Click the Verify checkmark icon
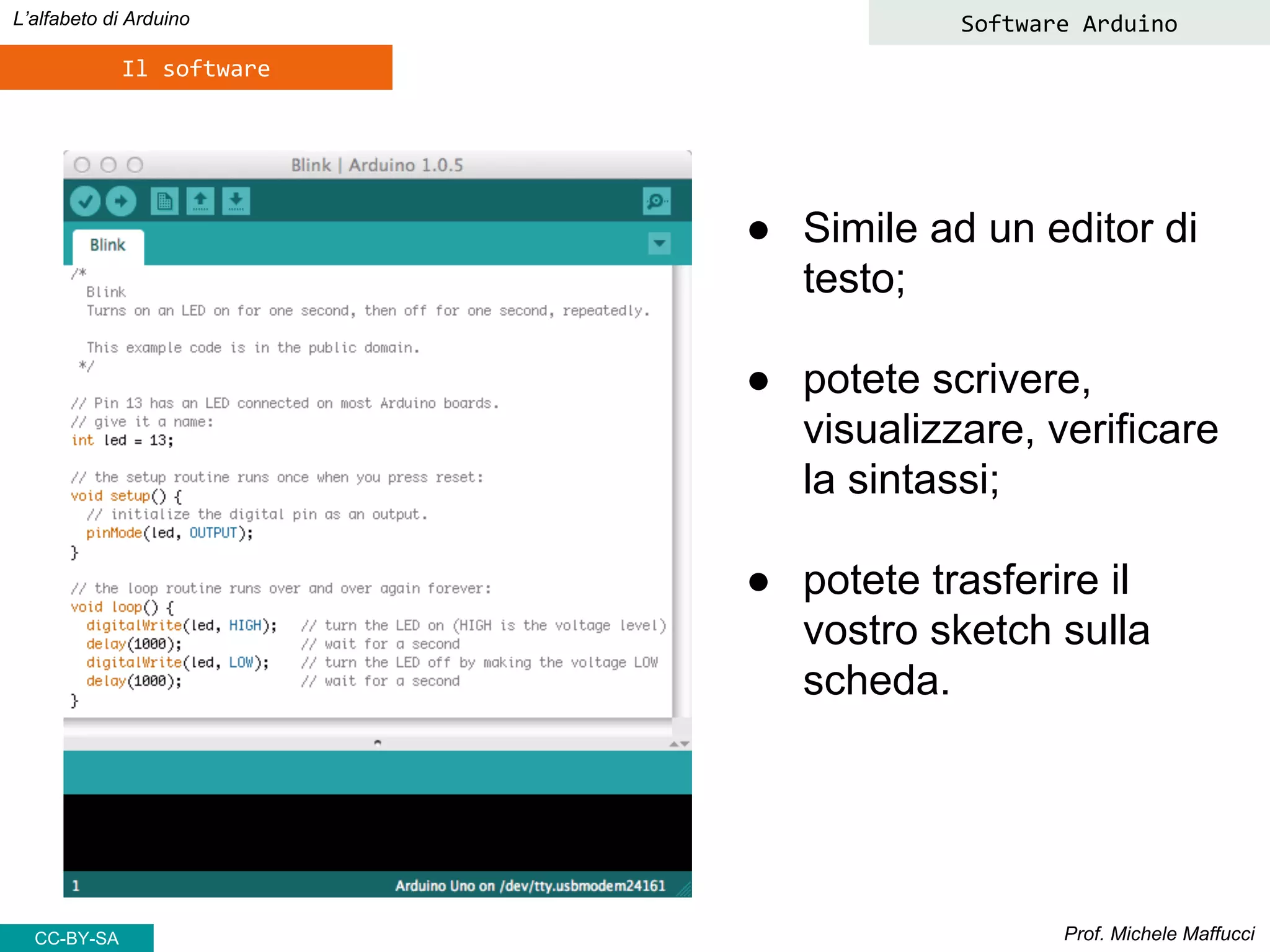The image size is (1270, 952). click(85, 201)
